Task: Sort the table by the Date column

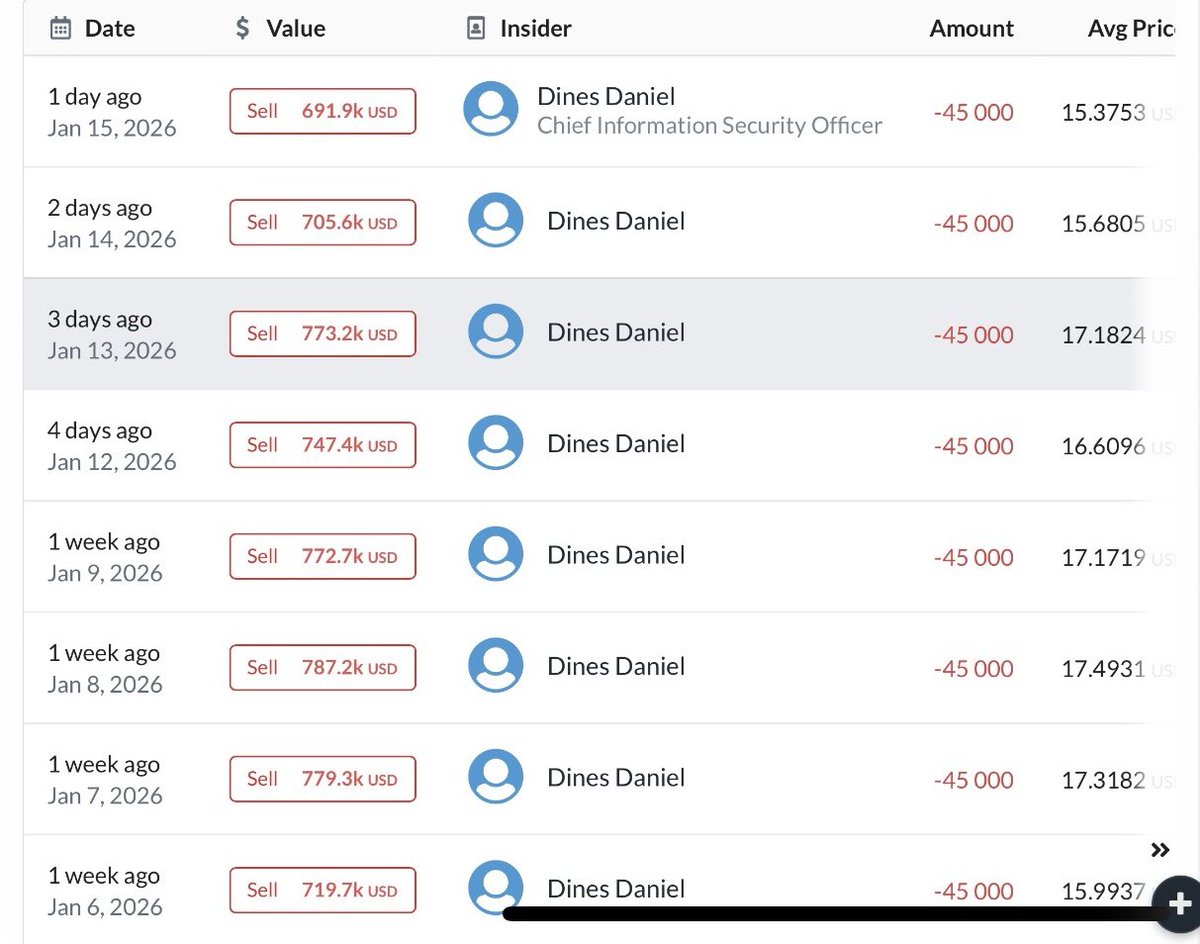Action: click(x=107, y=28)
